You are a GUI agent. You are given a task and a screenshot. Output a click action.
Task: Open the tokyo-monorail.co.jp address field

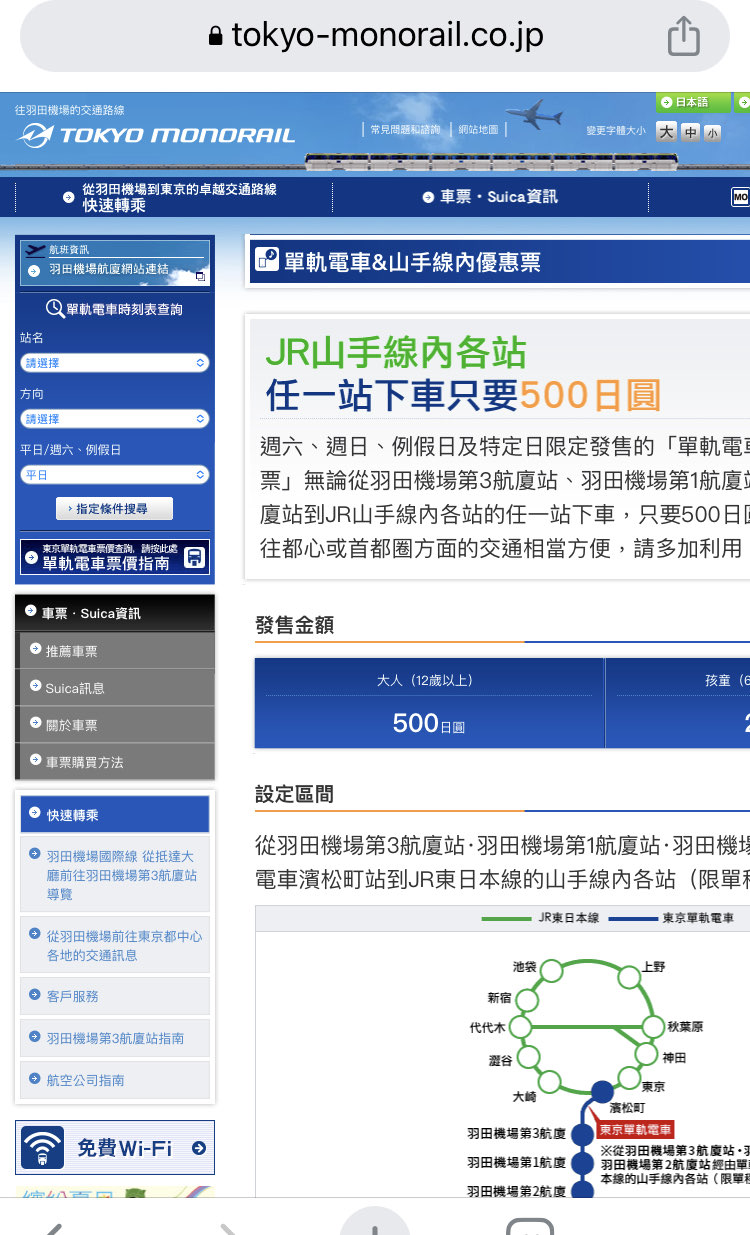(375, 37)
